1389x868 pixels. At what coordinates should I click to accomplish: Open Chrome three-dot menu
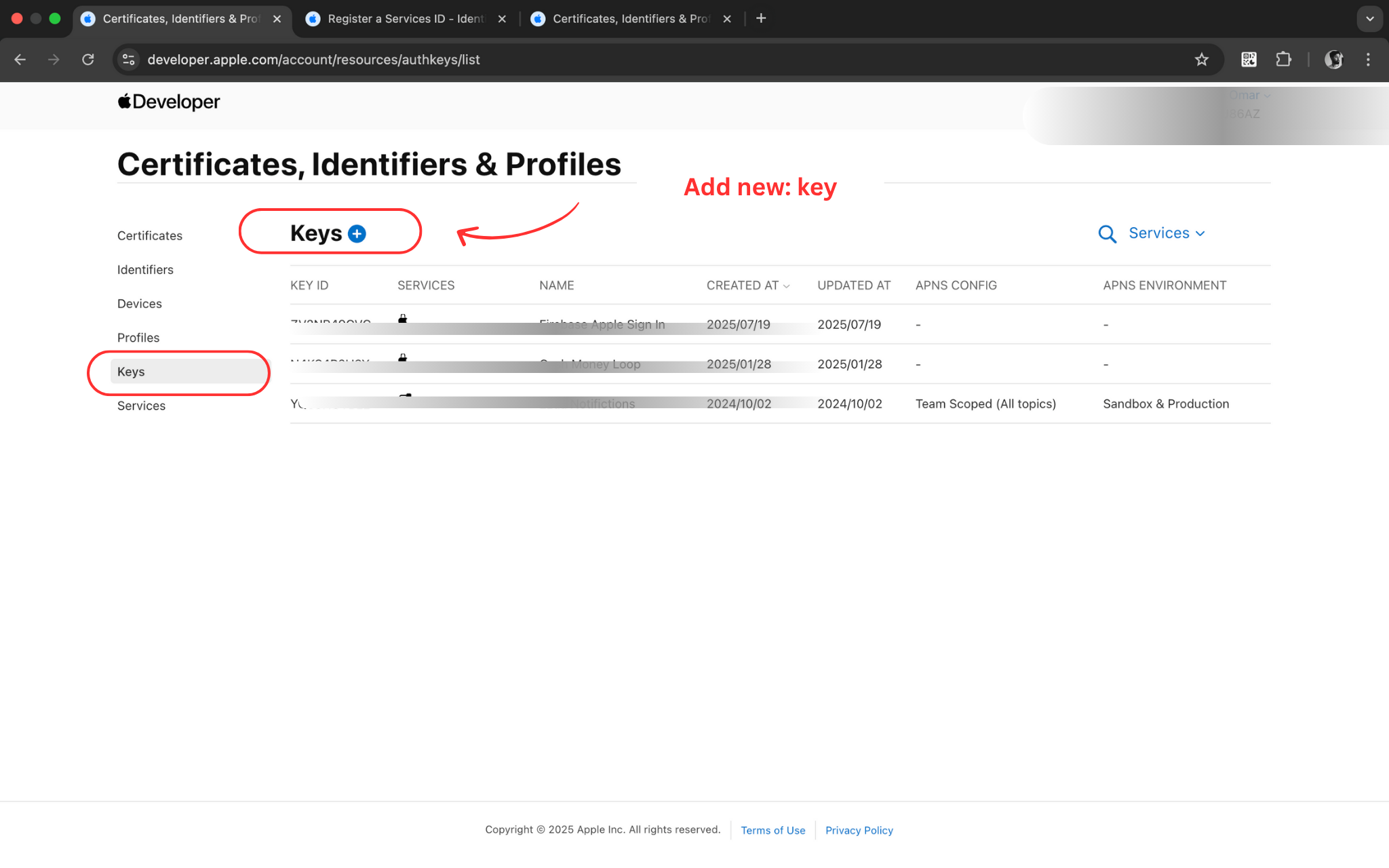coord(1368,60)
